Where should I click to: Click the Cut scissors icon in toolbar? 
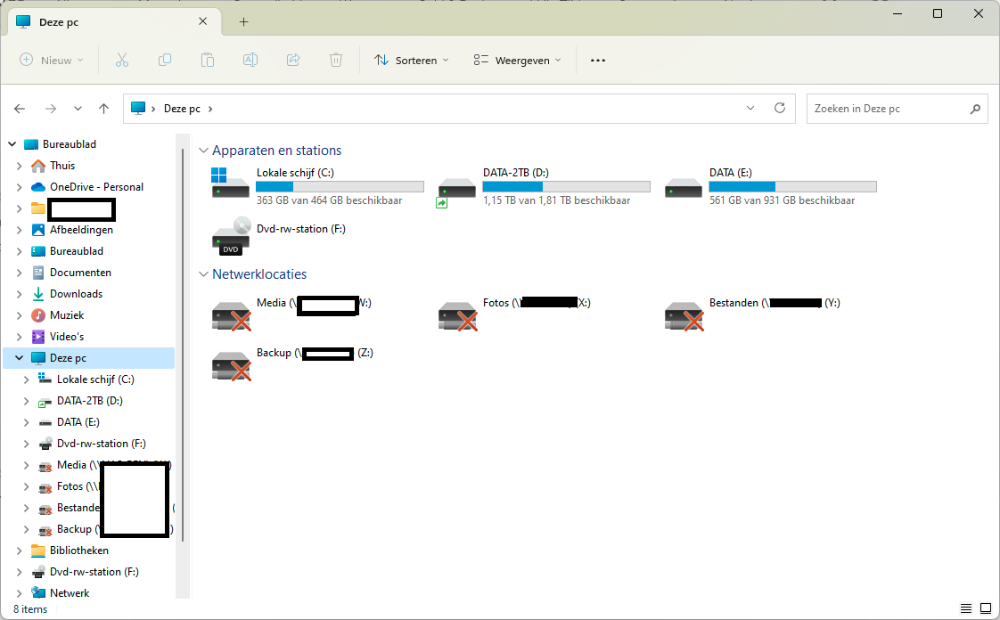[x=122, y=60]
